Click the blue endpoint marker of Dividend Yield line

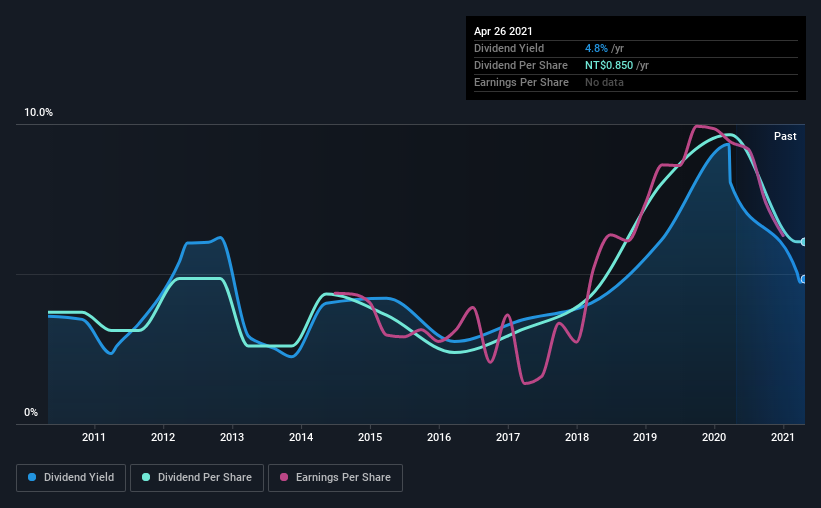(x=804, y=280)
